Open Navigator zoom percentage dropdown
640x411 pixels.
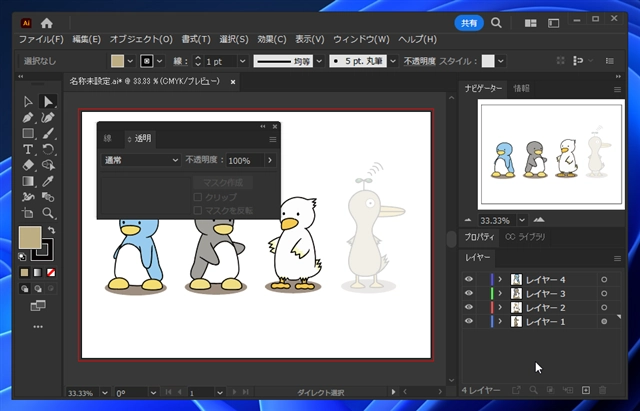click(522, 220)
